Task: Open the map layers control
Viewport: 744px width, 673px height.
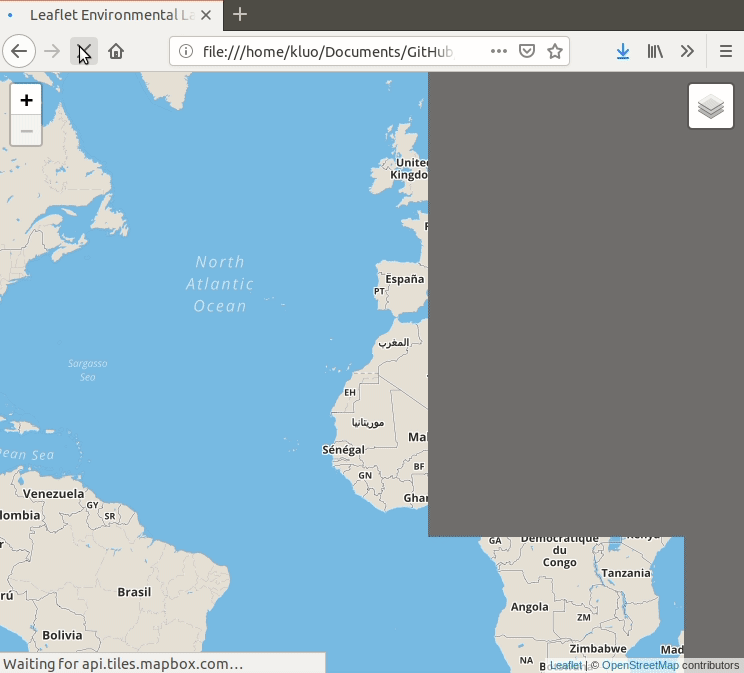Action: coord(711,106)
